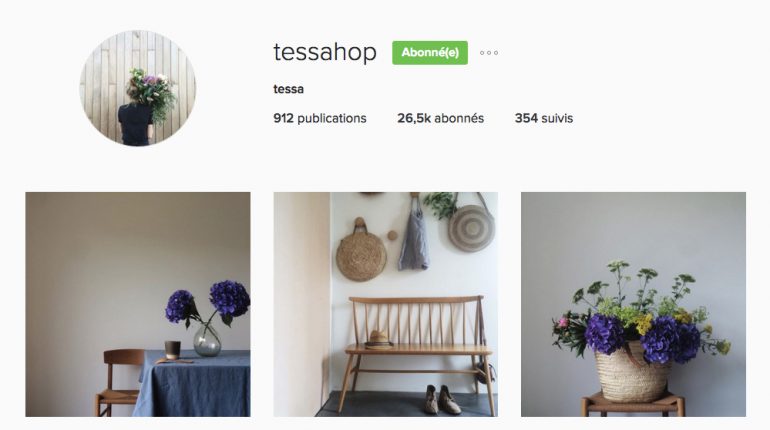Open photo of hydrangeas on blue tablecloth
This screenshot has height=430, width=770.
pyautogui.click(x=138, y=304)
